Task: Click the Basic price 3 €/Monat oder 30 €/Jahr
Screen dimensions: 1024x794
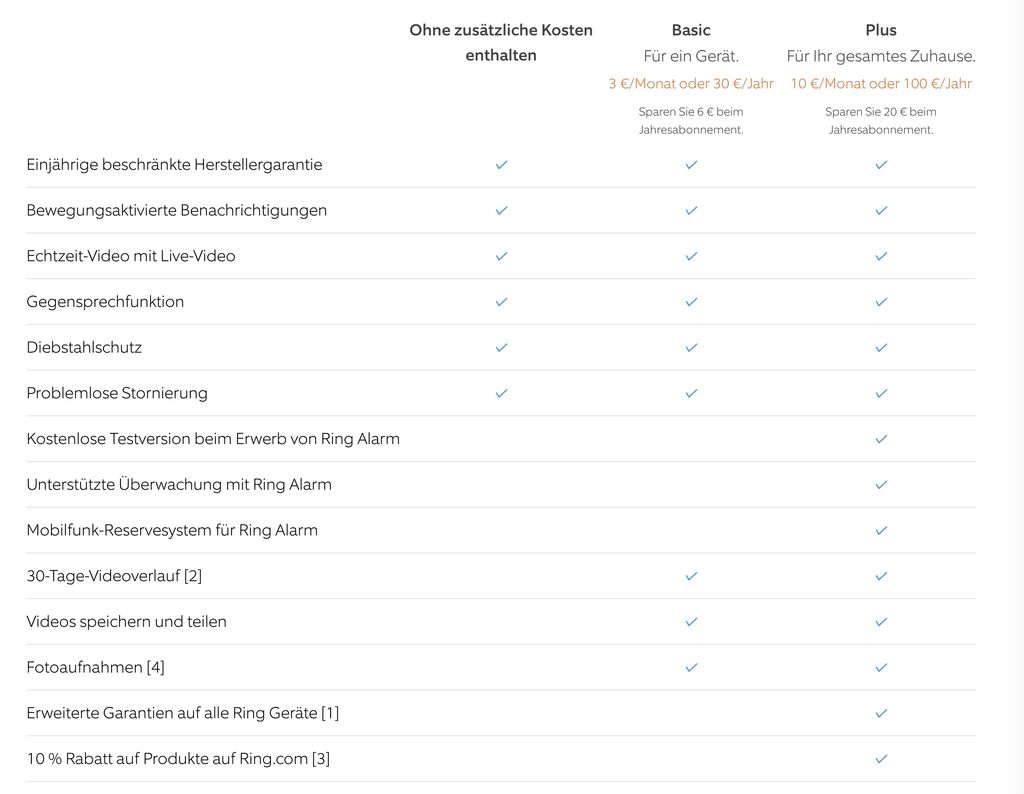Action: [x=691, y=84]
